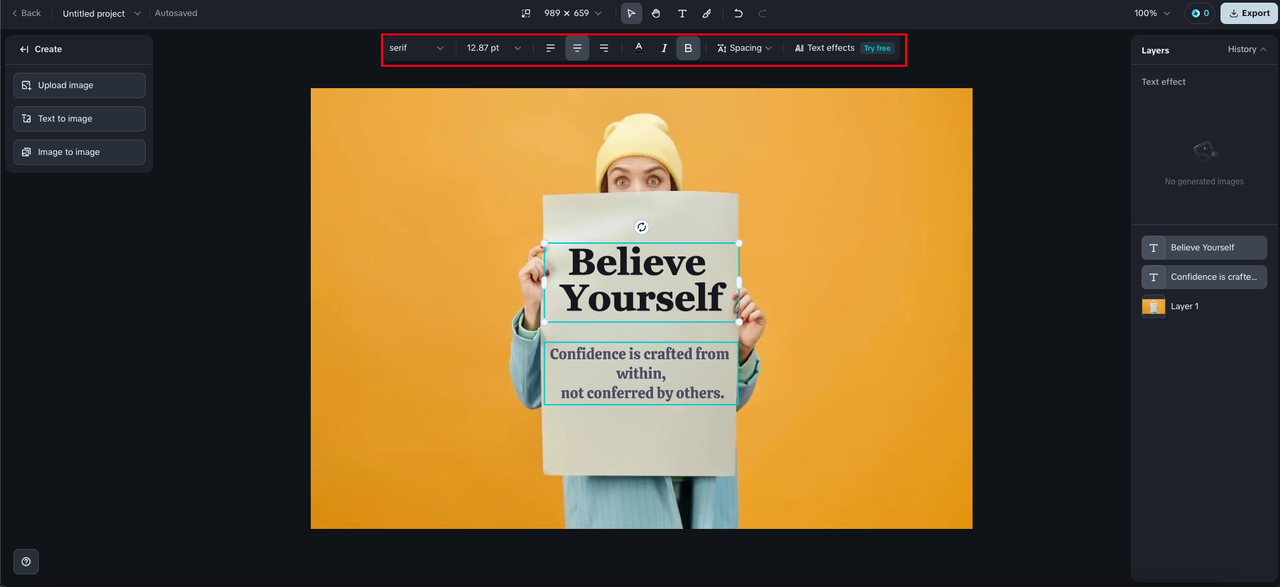Click the redo arrow
Viewport: 1280px width, 587px height.
click(763, 13)
